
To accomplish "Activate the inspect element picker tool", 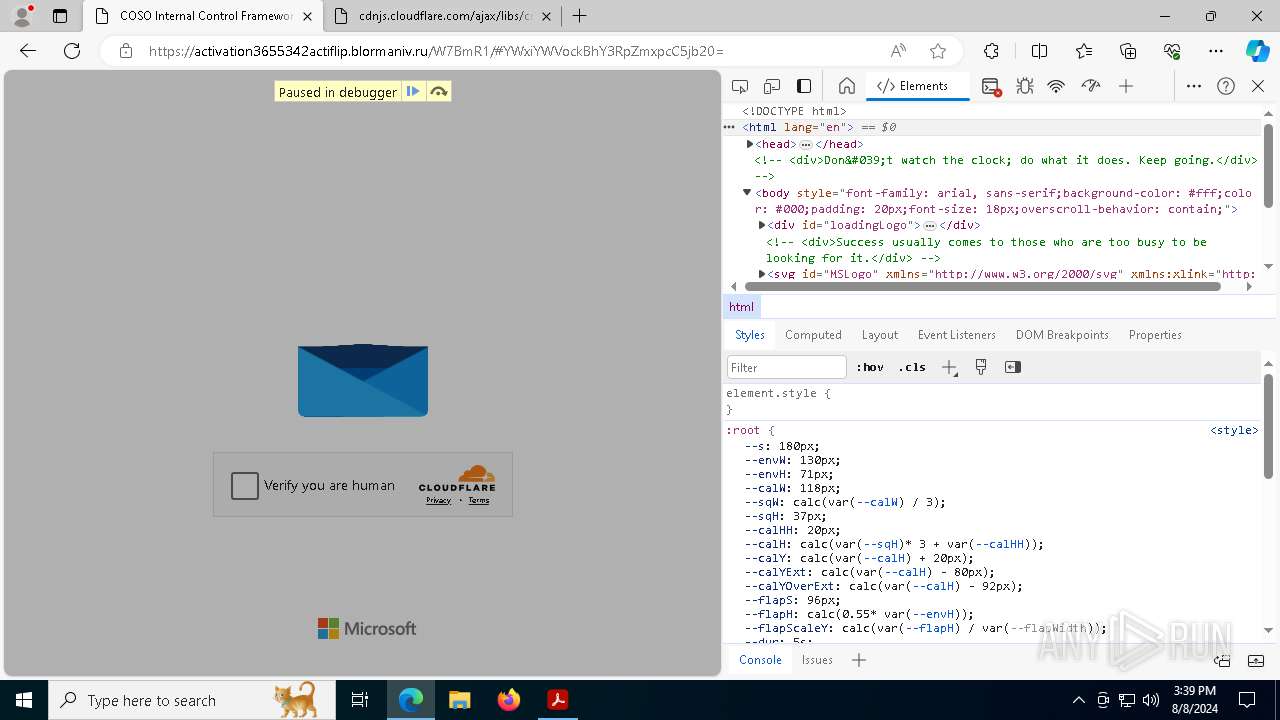I will point(740,86).
